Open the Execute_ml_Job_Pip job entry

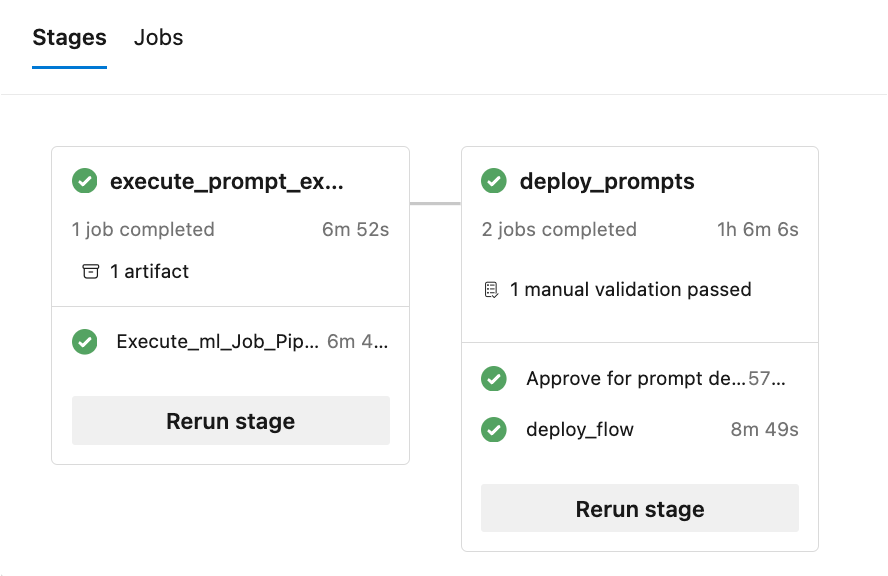(218, 341)
